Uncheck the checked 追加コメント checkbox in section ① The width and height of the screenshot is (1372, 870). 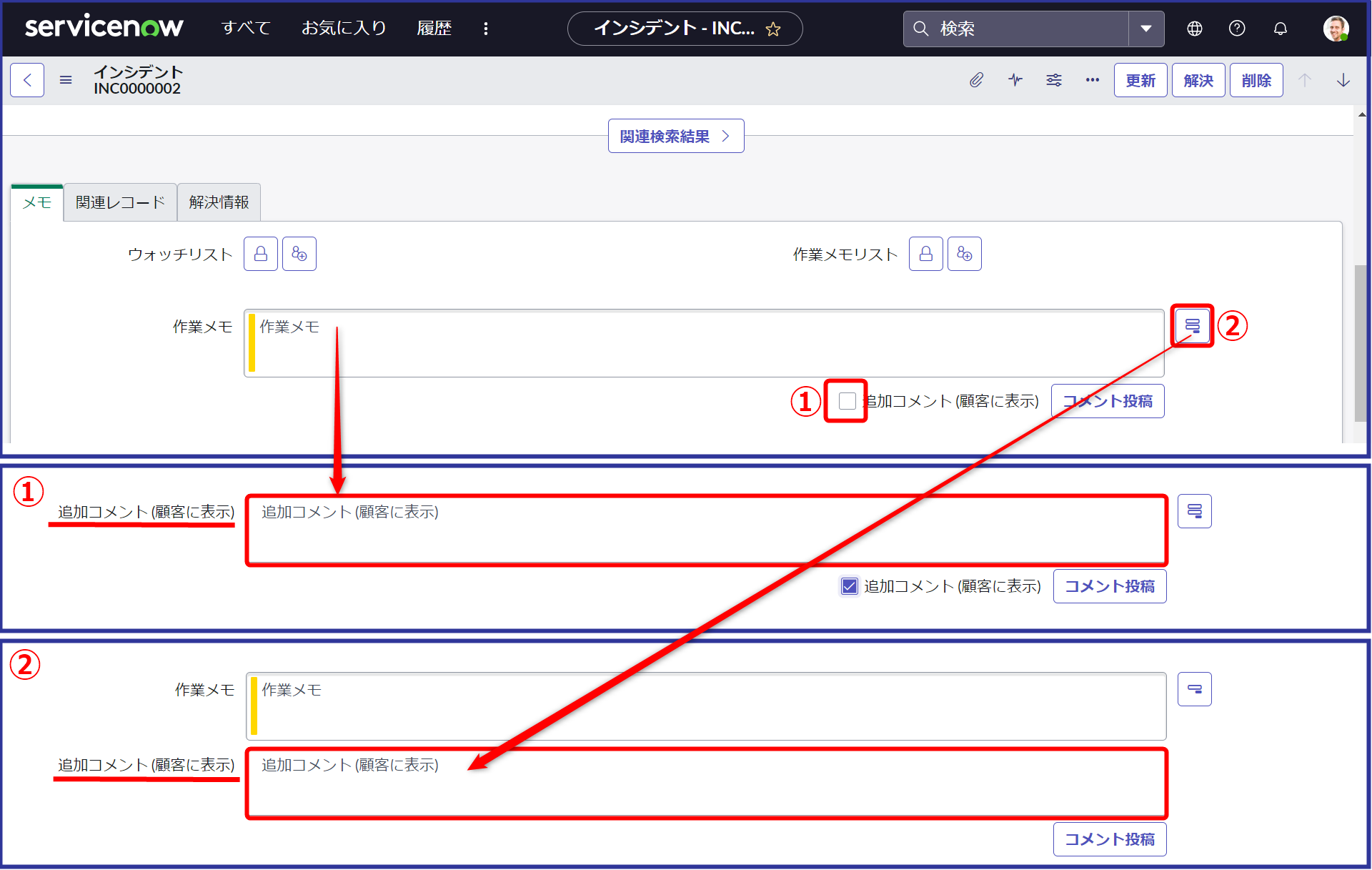pyautogui.click(x=849, y=586)
